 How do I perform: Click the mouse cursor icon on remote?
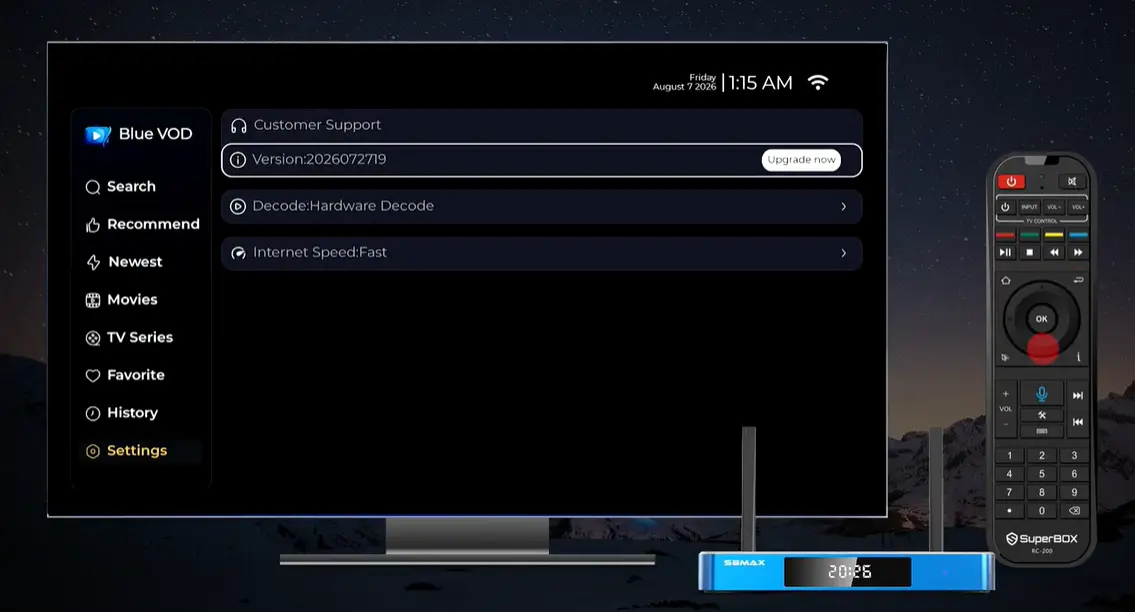[1005, 357]
